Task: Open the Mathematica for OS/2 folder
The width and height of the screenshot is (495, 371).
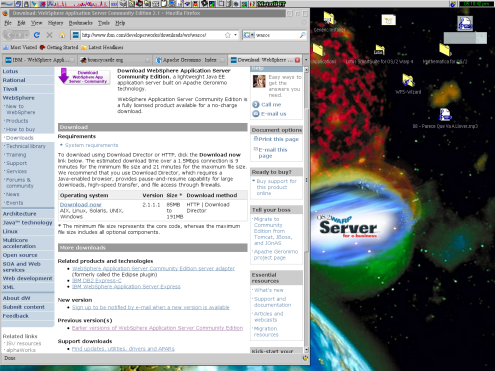Action: click(x=445, y=54)
